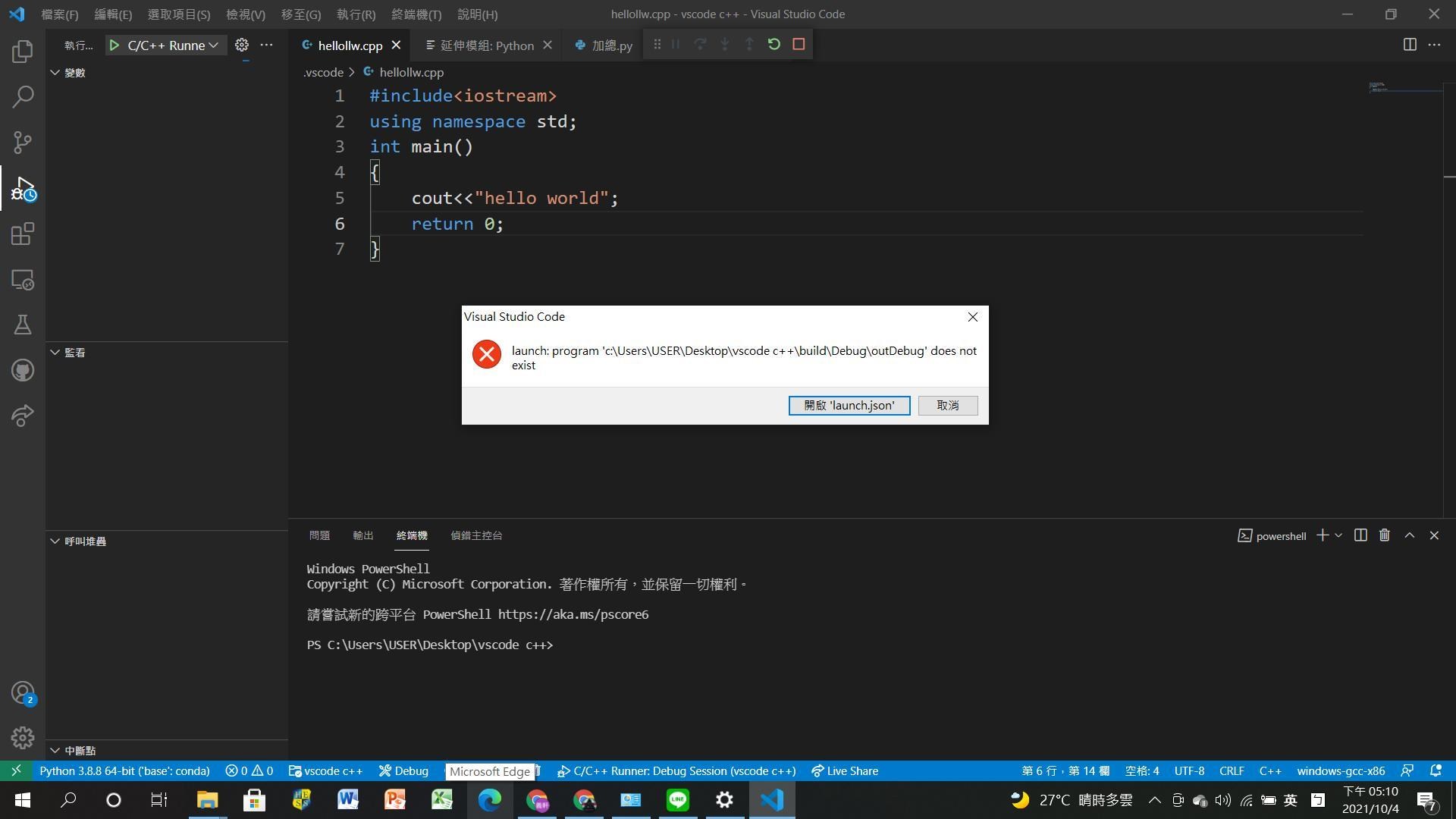Viewport: 1456px width, 819px height.
Task: Kill the terminal with the trash icon
Action: click(x=1384, y=535)
